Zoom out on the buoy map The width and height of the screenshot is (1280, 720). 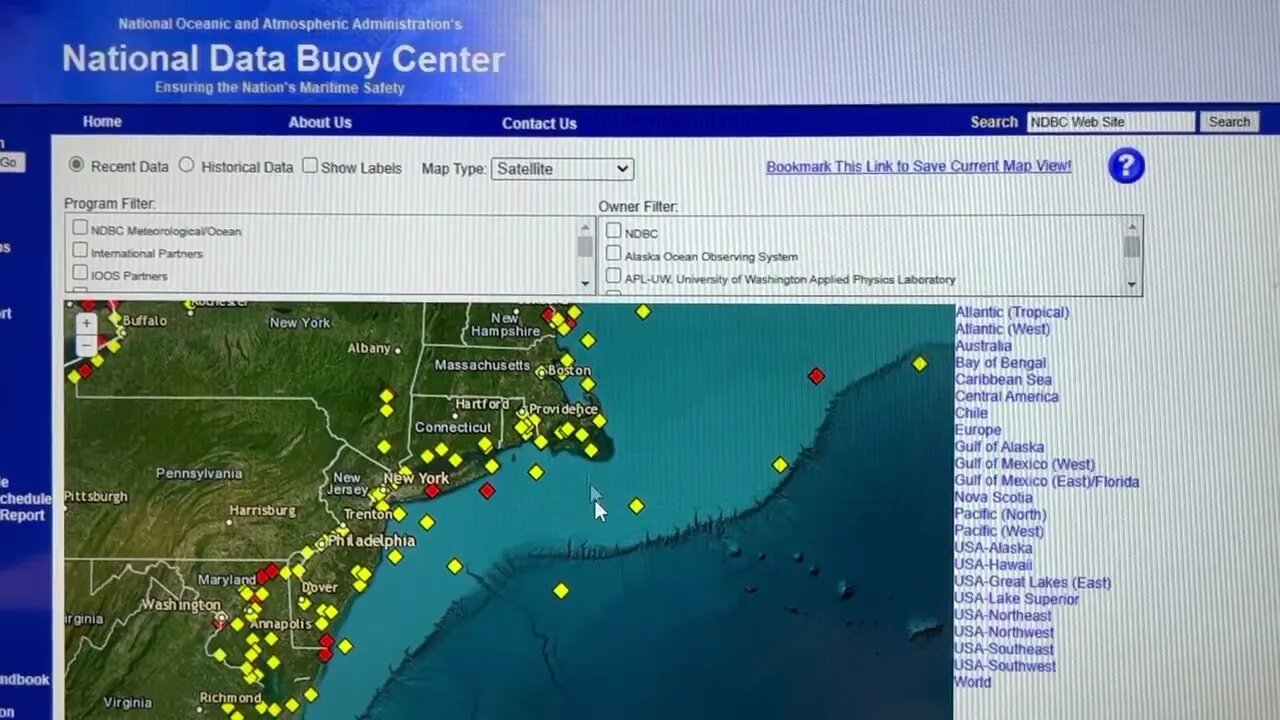coord(87,345)
